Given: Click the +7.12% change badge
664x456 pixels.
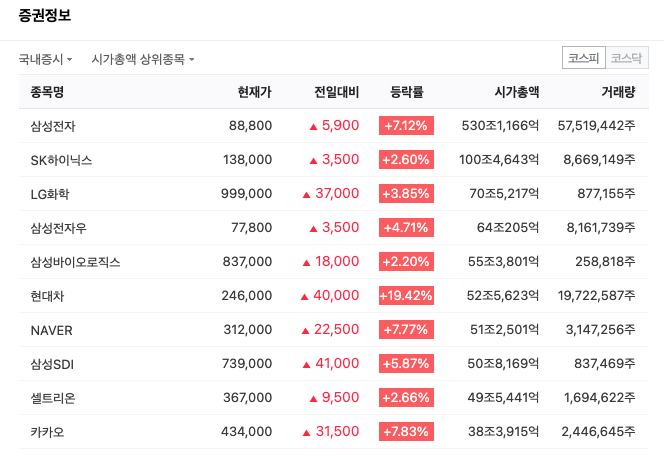Looking at the screenshot, I should click(406, 126).
